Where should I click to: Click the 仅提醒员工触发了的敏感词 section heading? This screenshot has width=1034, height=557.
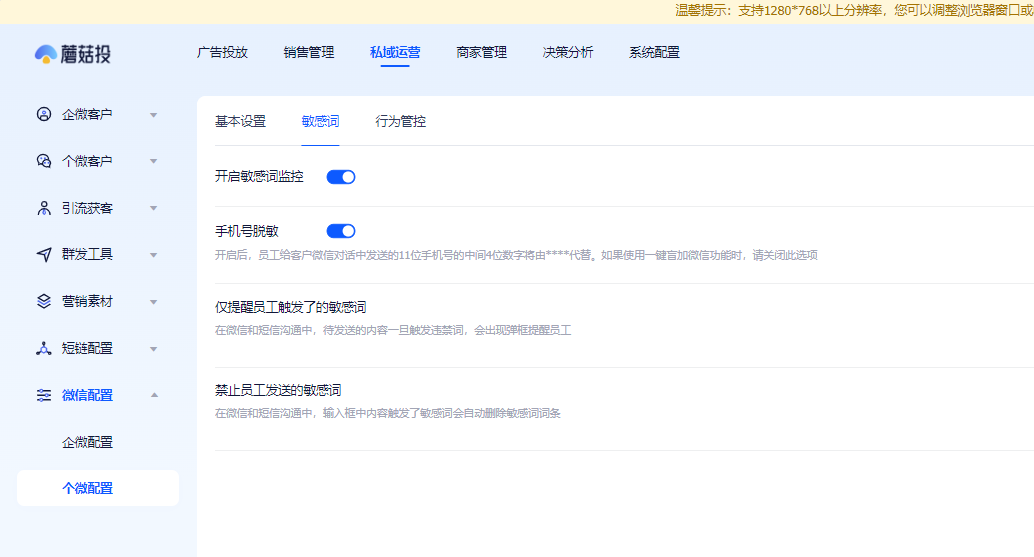click(x=291, y=307)
